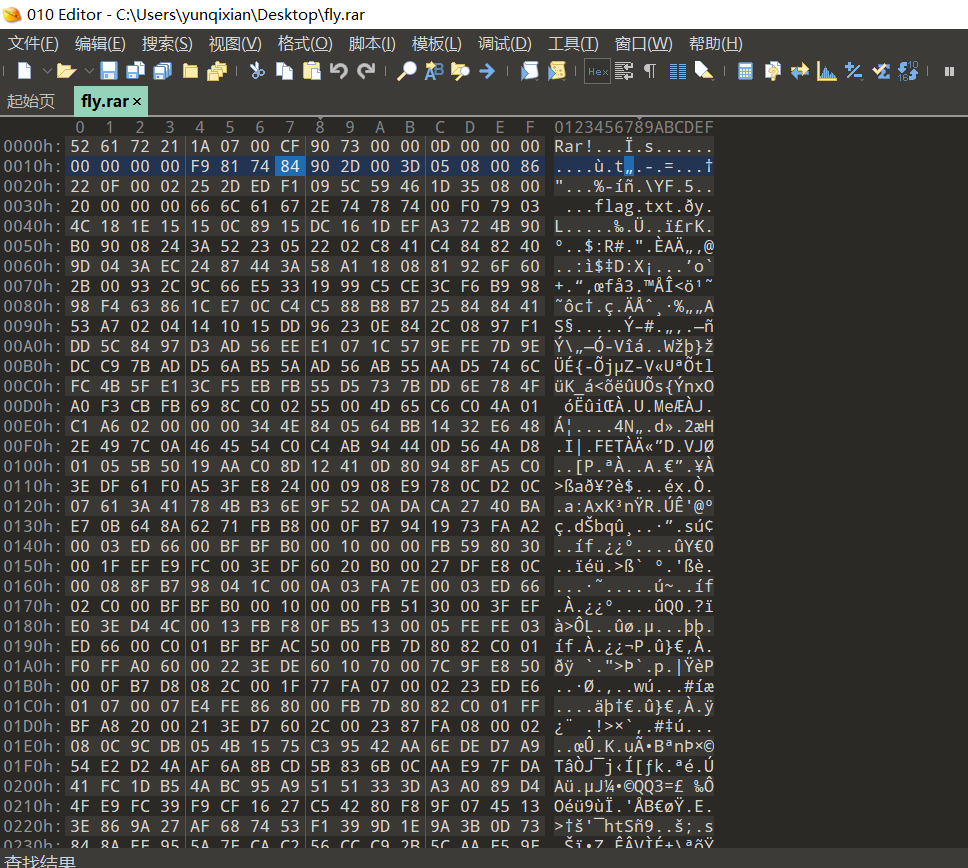
Task: Expand the Open File dropdown arrow
Action: point(89,72)
